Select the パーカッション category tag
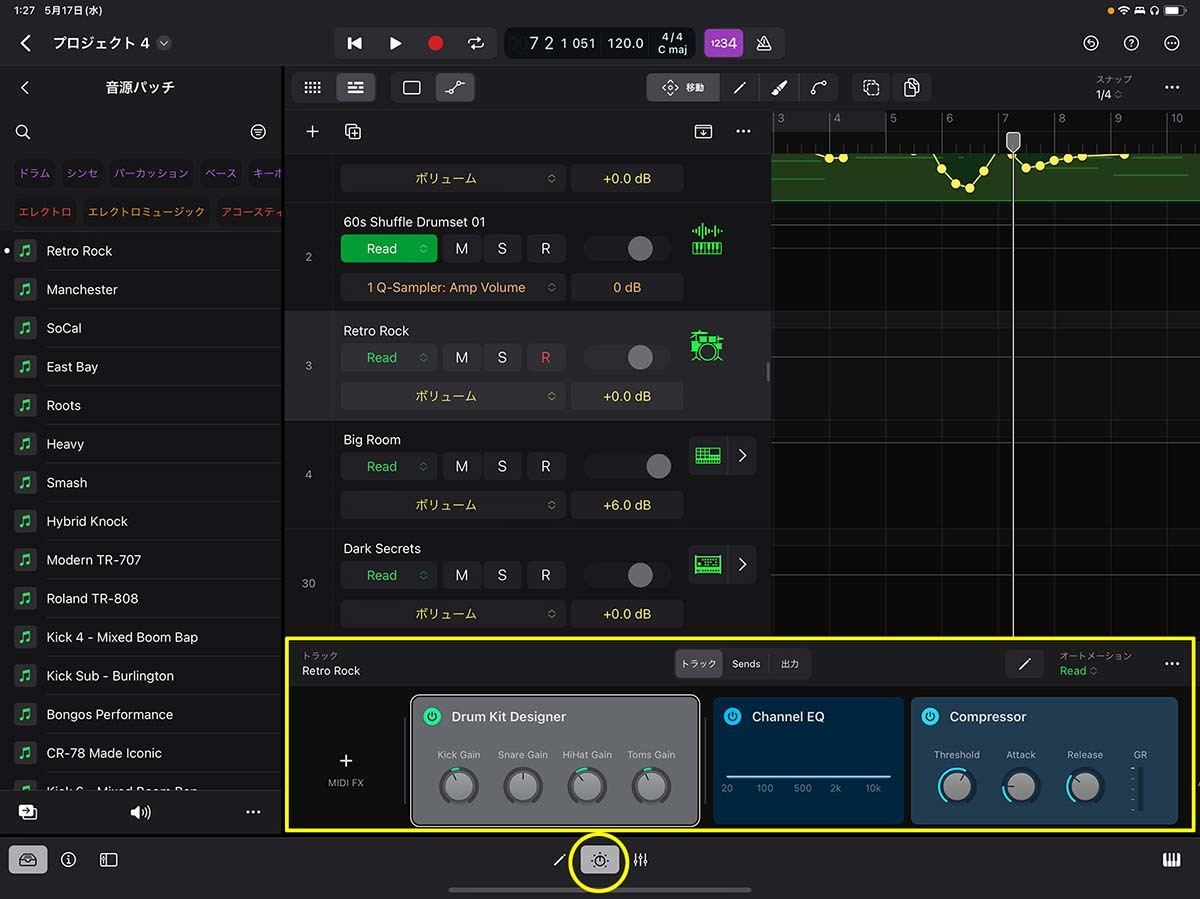The image size is (1200, 899). (x=150, y=173)
